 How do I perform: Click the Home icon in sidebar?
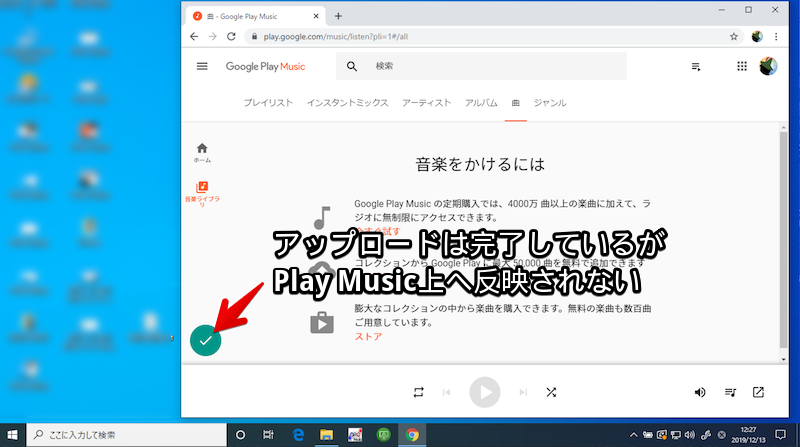[x=202, y=148]
